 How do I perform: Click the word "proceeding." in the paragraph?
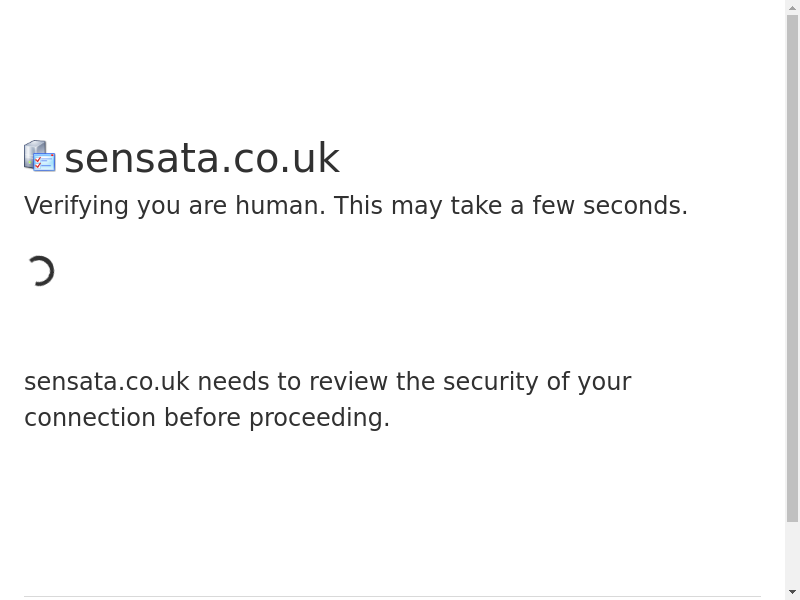click(x=319, y=418)
